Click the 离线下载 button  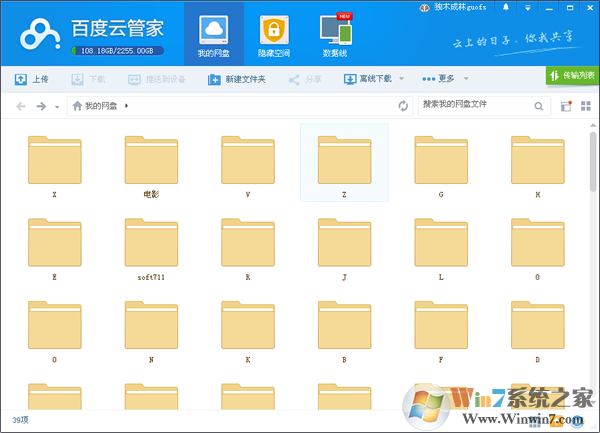[x=368, y=79]
